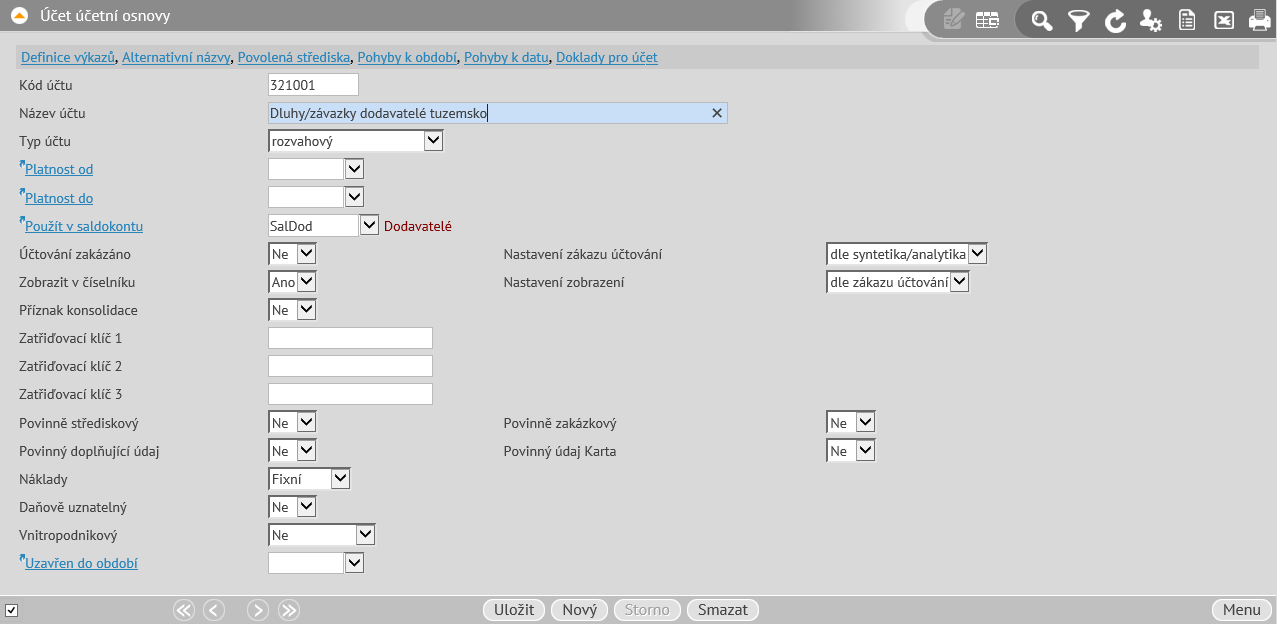Open the filter funnel tool

1078,19
